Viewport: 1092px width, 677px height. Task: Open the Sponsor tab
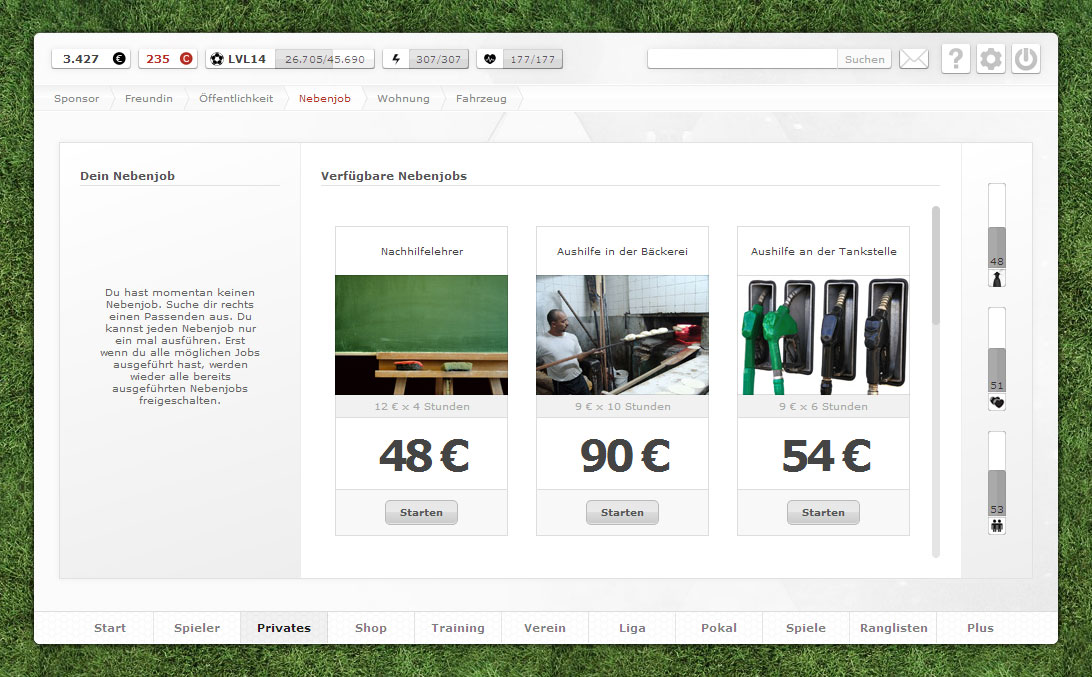pos(77,99)
